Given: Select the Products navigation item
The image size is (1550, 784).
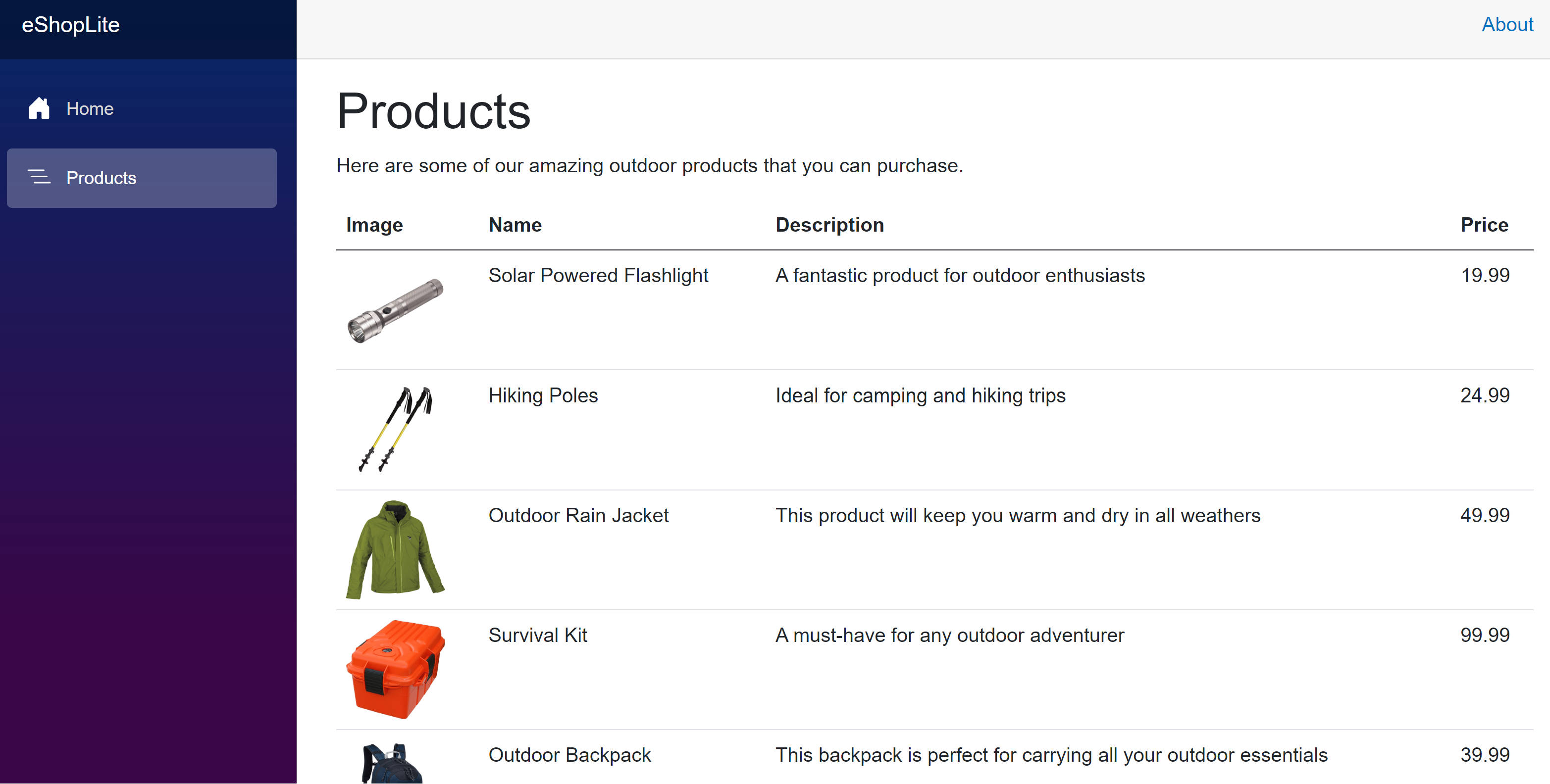Looking at the screenshot, I should (142, 178).
